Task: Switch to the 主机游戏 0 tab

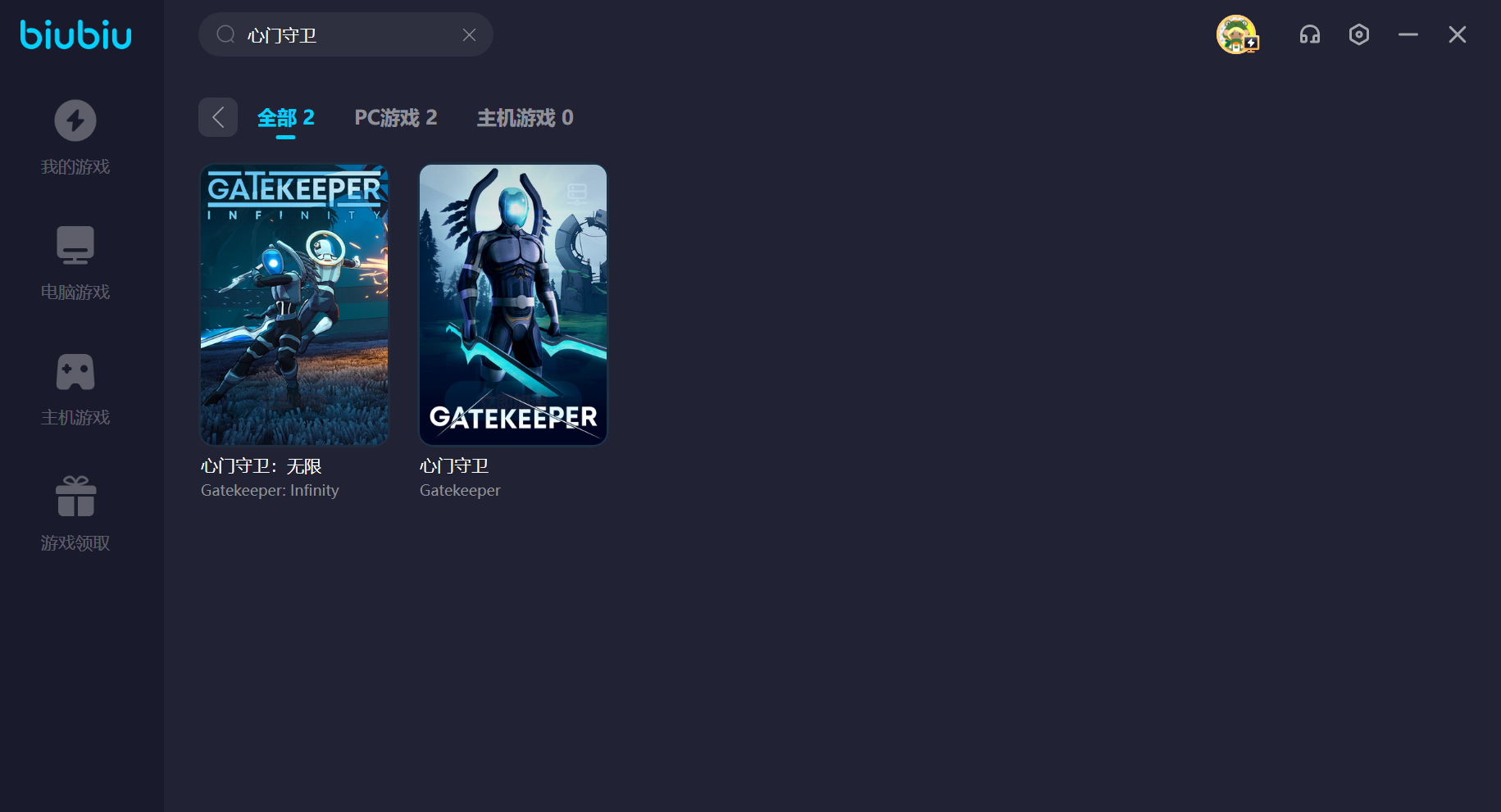Action: [x=525, y=118]
